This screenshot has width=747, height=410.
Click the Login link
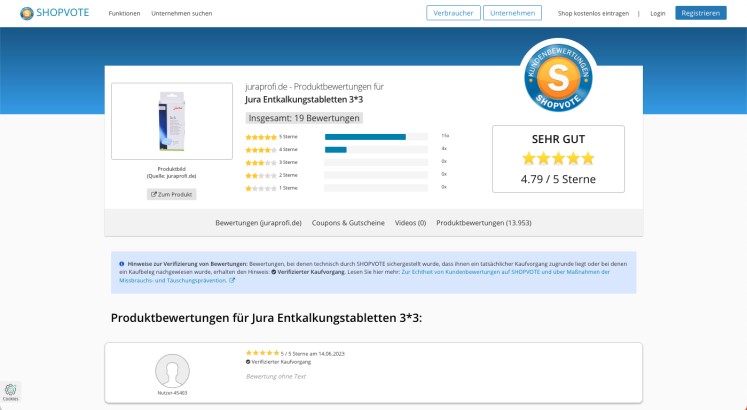pos(657,13)
